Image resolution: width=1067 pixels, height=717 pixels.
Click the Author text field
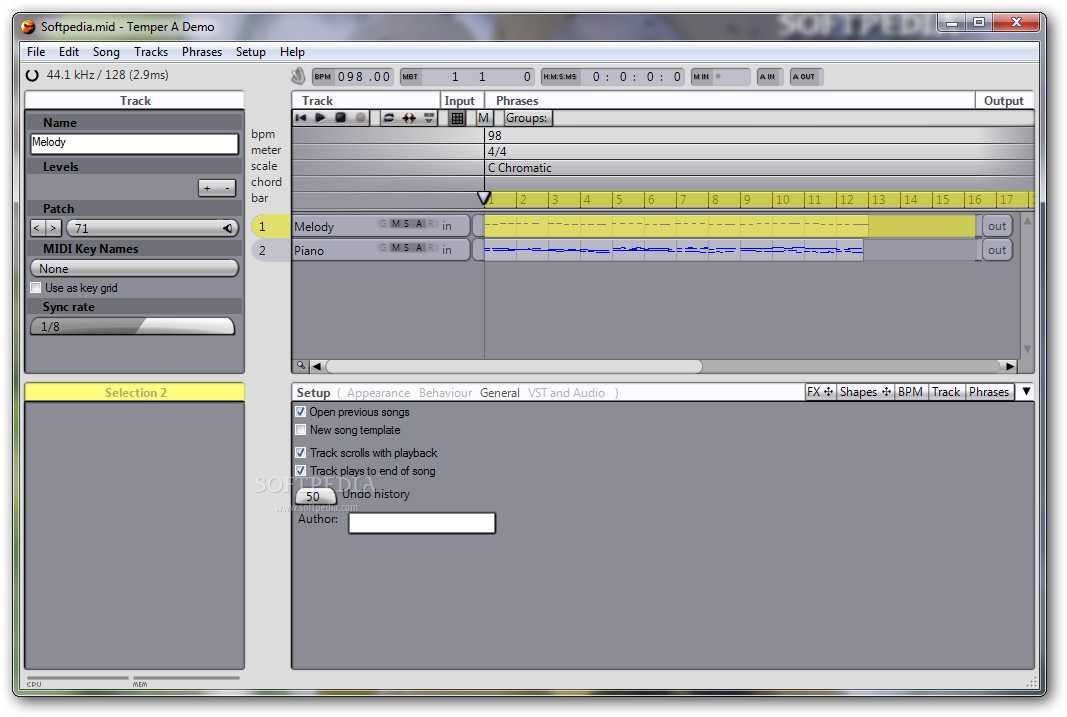422,522
